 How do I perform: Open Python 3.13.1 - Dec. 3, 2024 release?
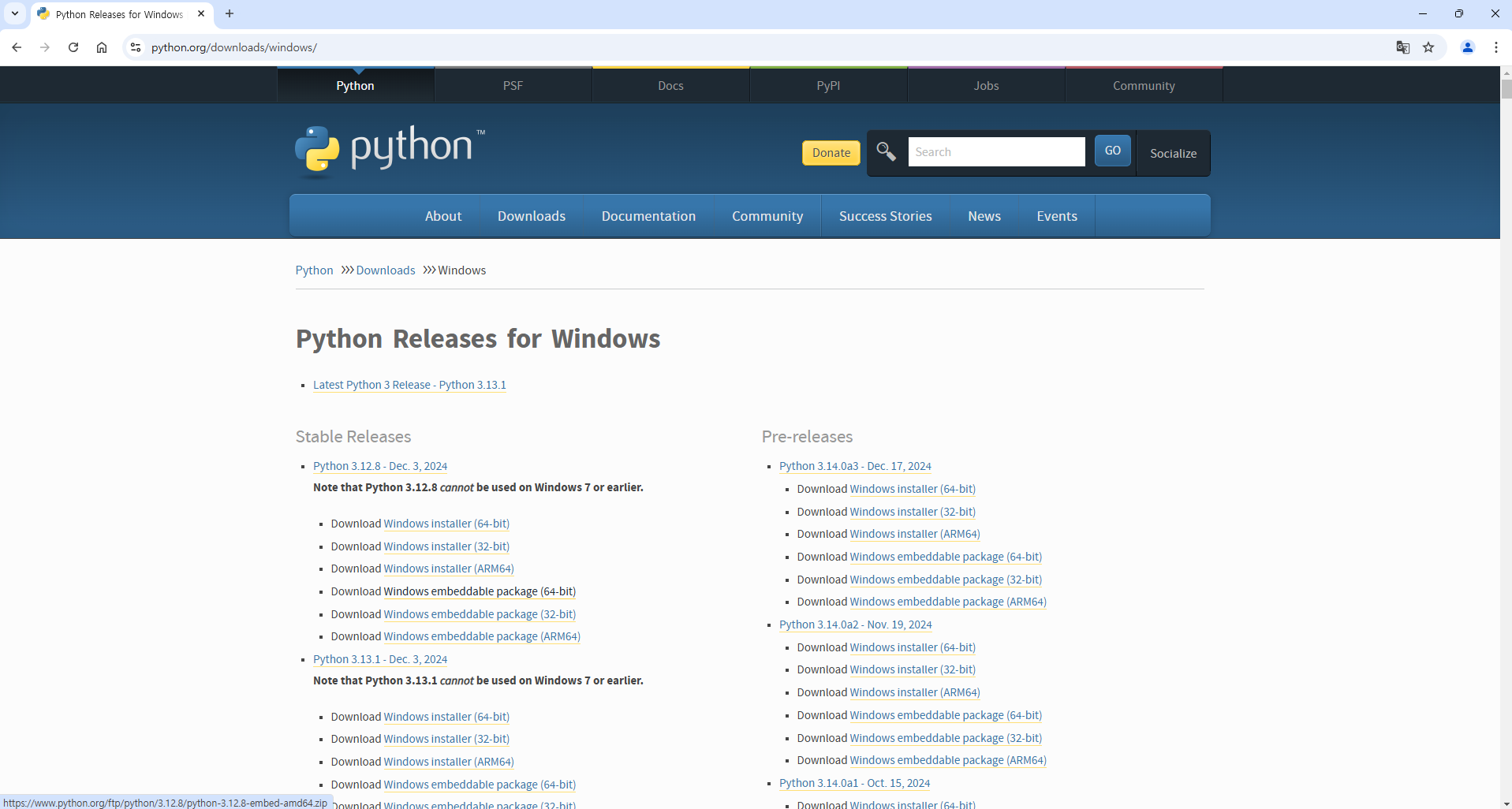coord(380,659)
